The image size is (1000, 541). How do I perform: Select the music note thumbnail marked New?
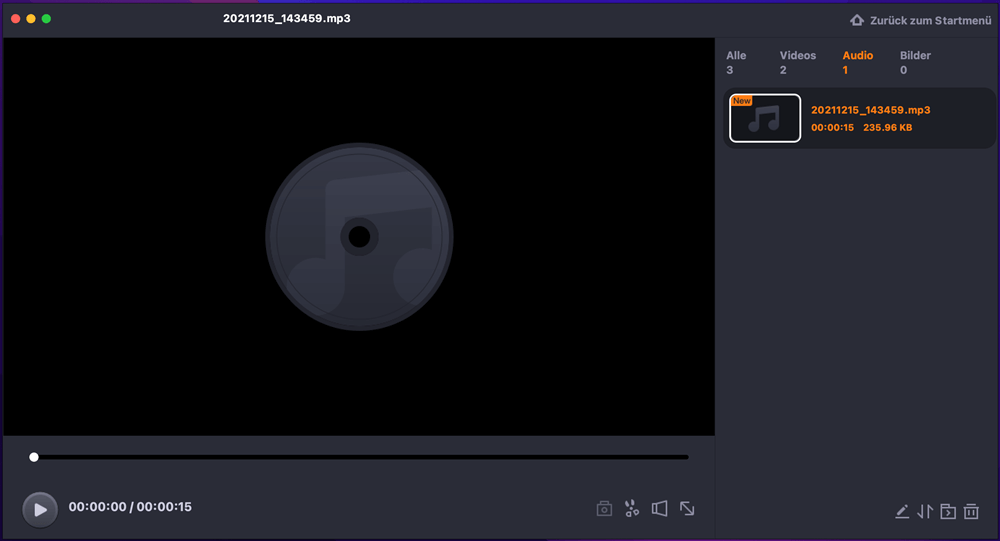(x=765, y=118)
